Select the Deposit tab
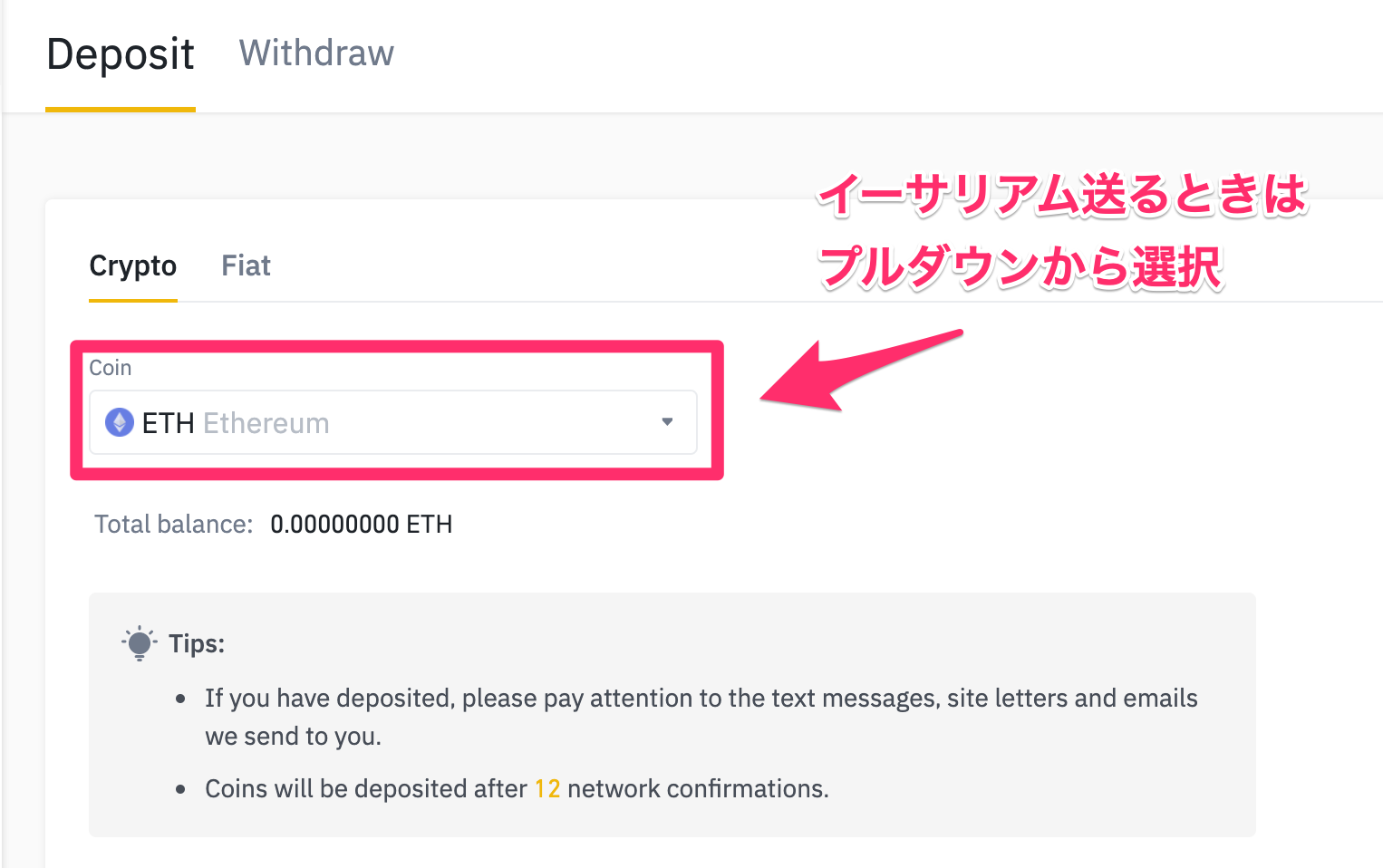1383x868 pixels. pos(121,54)
